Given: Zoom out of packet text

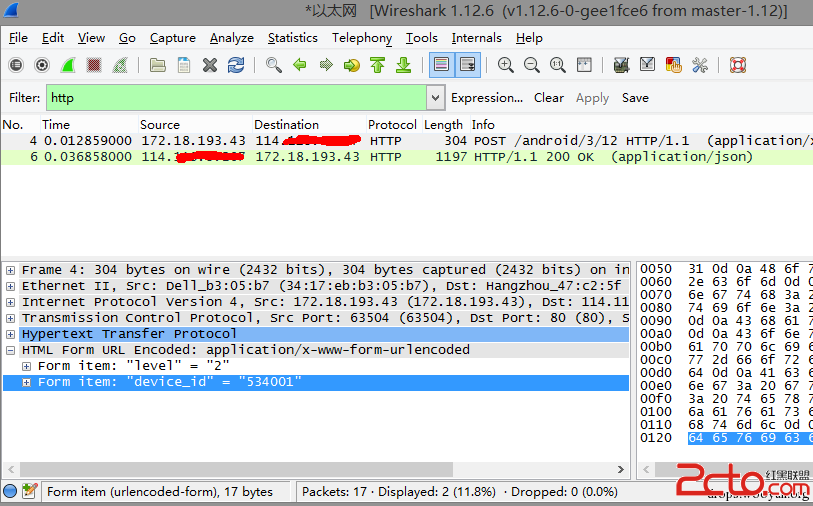Looking at the screenshot, I should click(531, 65).
